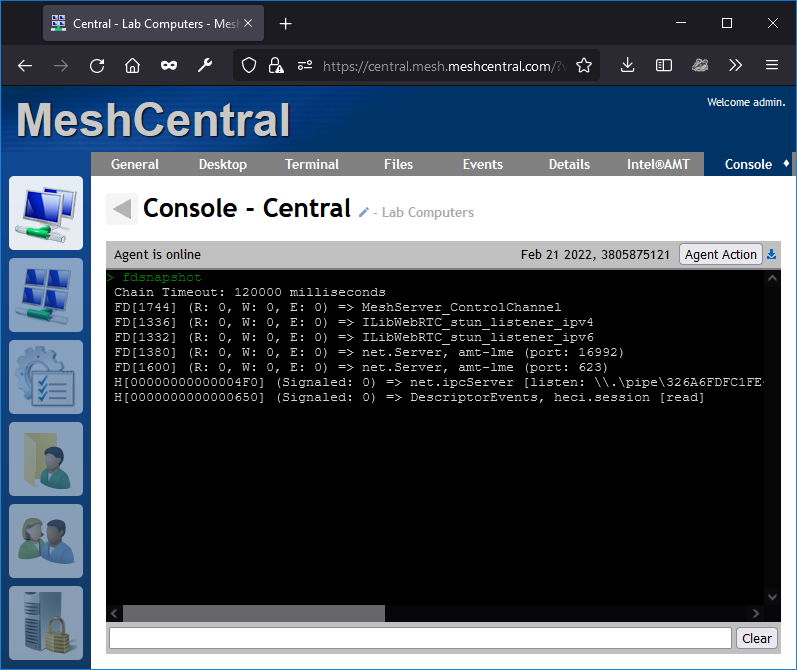Viewport: 797px width, 670px height.
Task: Go back with the browser back arrow
Action: [x=25, y=66]
